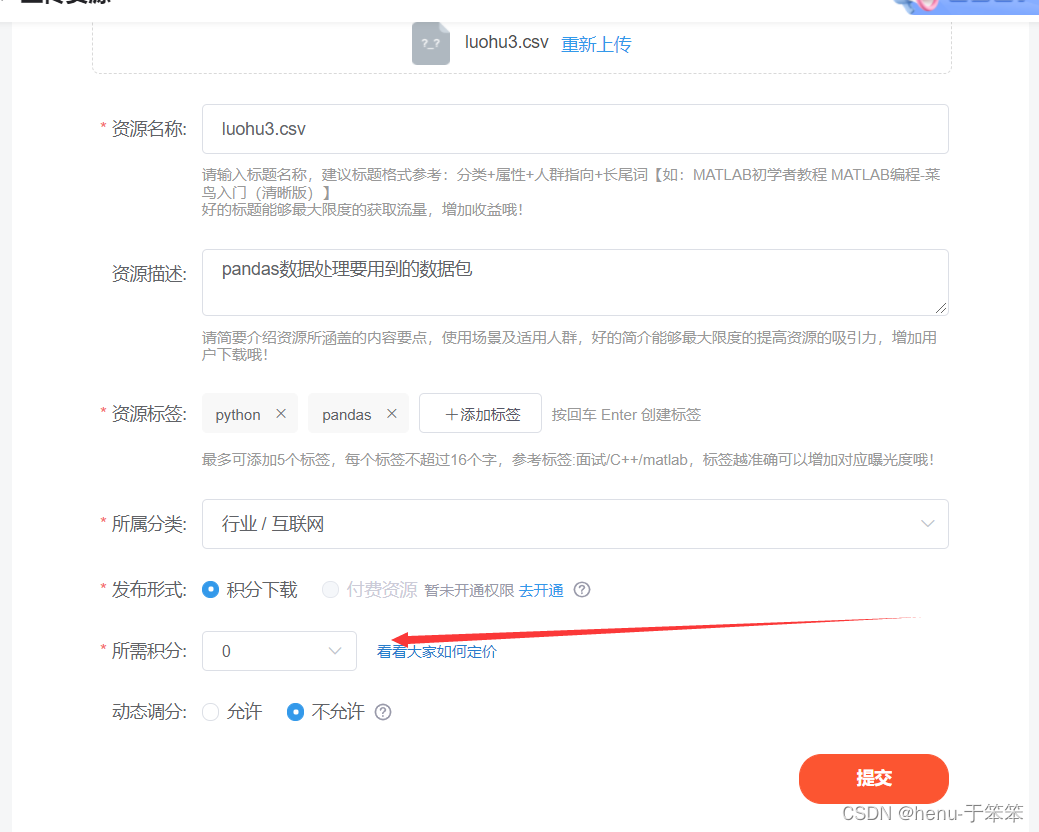Image resolution: width=1039 pixels, height=832 pixels.
Task: Click the python tag chip
Action: 250,414
